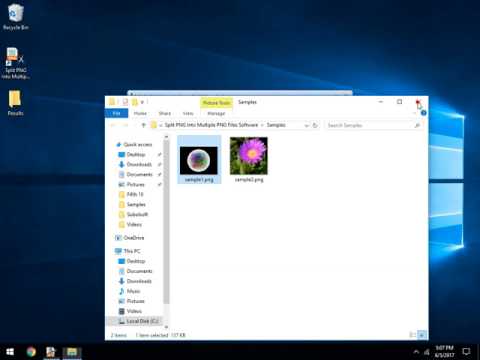Open the Recycle Bin desktop icon
The width and height of the screenshot is (480, 360).
[x=15, y=17]
